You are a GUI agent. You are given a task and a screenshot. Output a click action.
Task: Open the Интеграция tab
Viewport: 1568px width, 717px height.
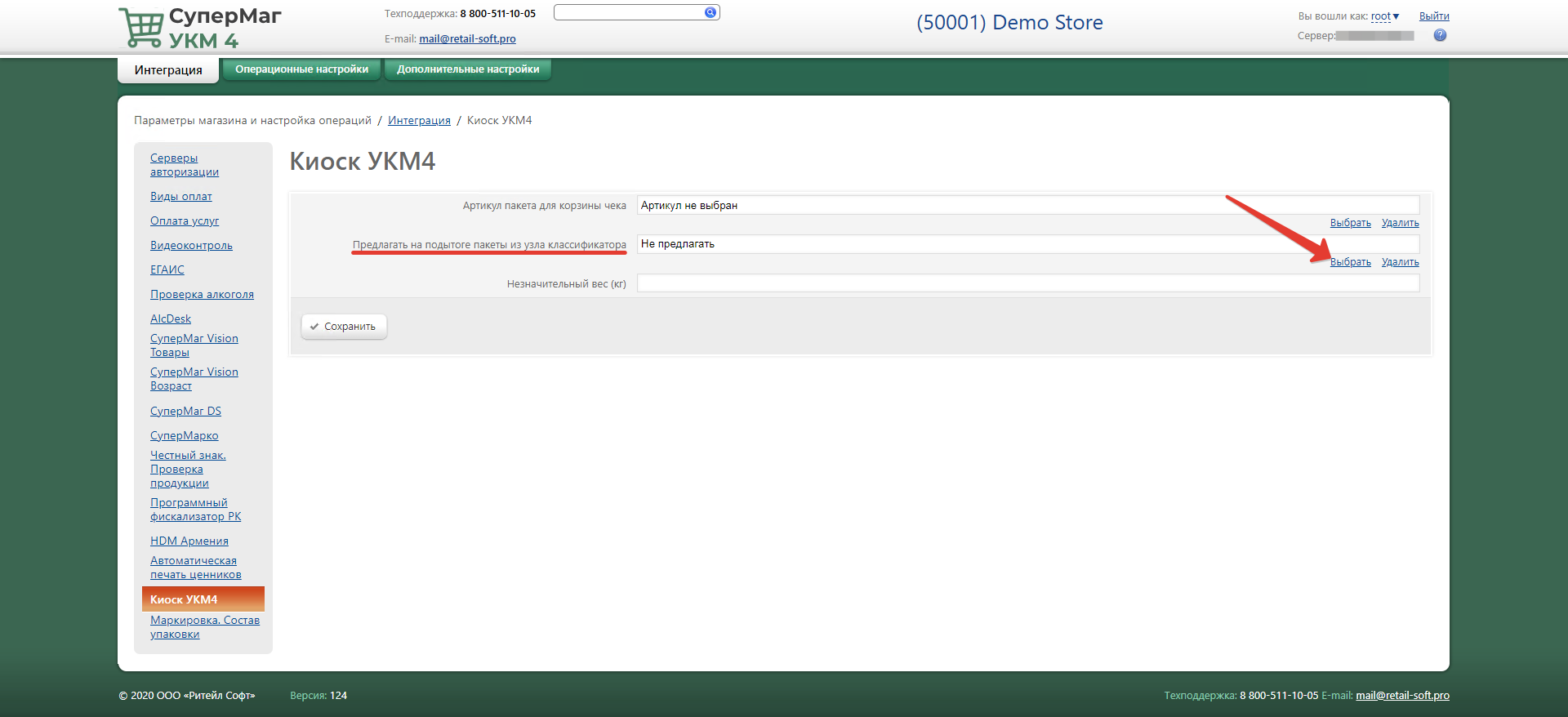pos(168,70)
